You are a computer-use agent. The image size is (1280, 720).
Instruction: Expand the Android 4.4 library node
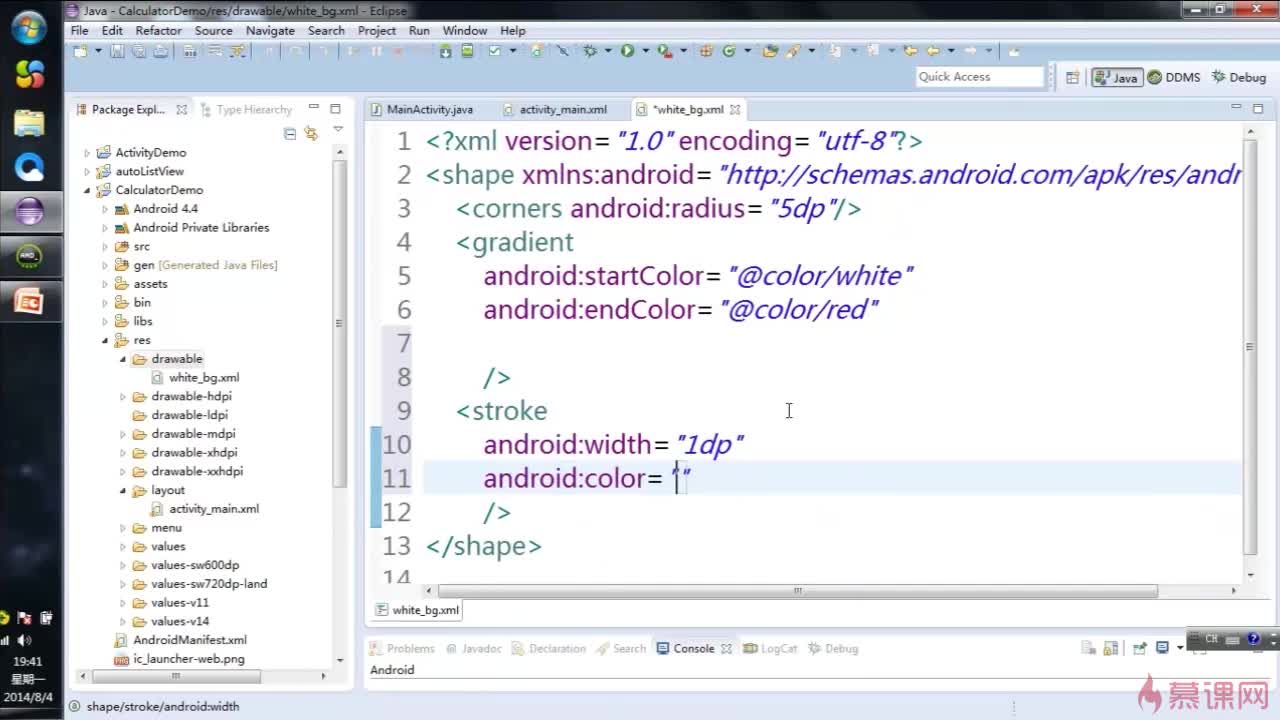coord(105,209)
